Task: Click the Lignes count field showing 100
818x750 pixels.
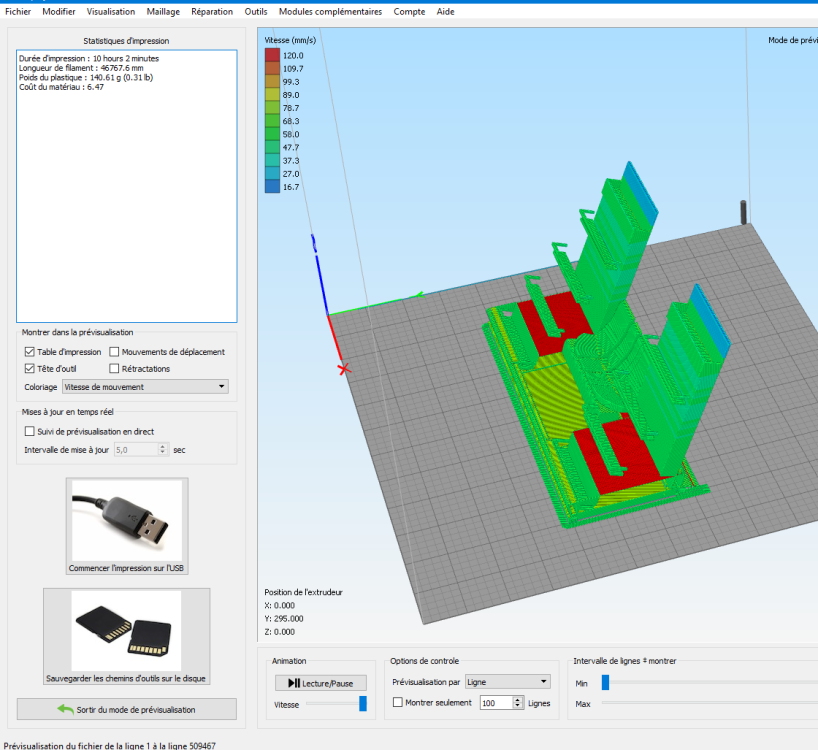Action: point(496,703)
